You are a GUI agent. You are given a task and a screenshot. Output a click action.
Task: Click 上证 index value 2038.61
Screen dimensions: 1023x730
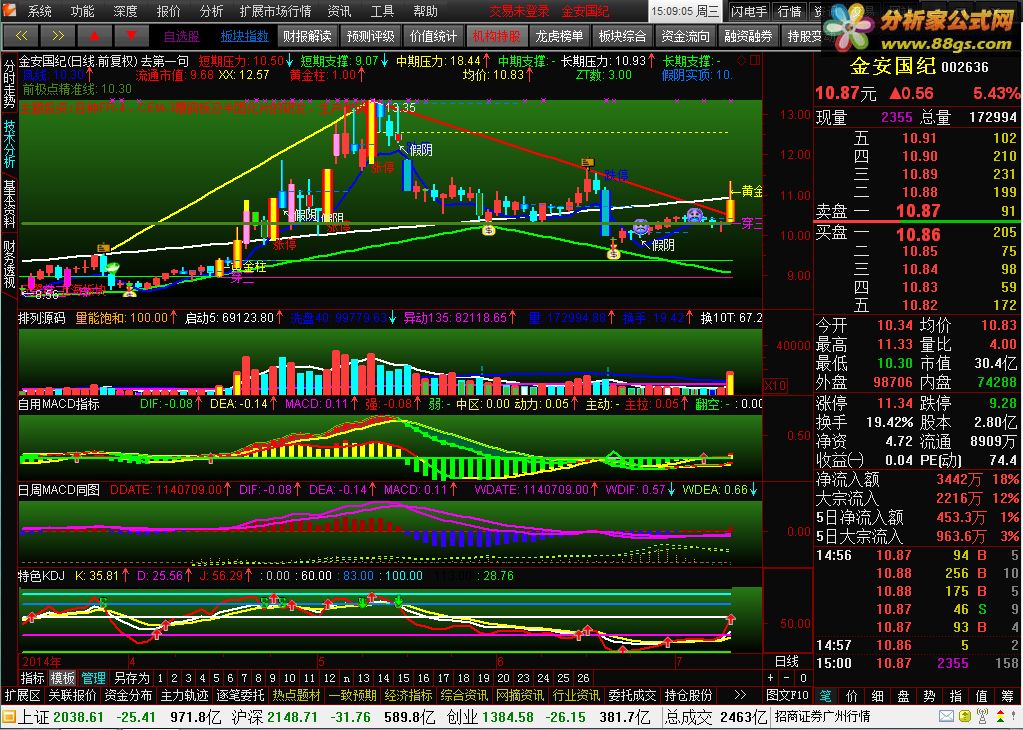[x=78, y=718]
